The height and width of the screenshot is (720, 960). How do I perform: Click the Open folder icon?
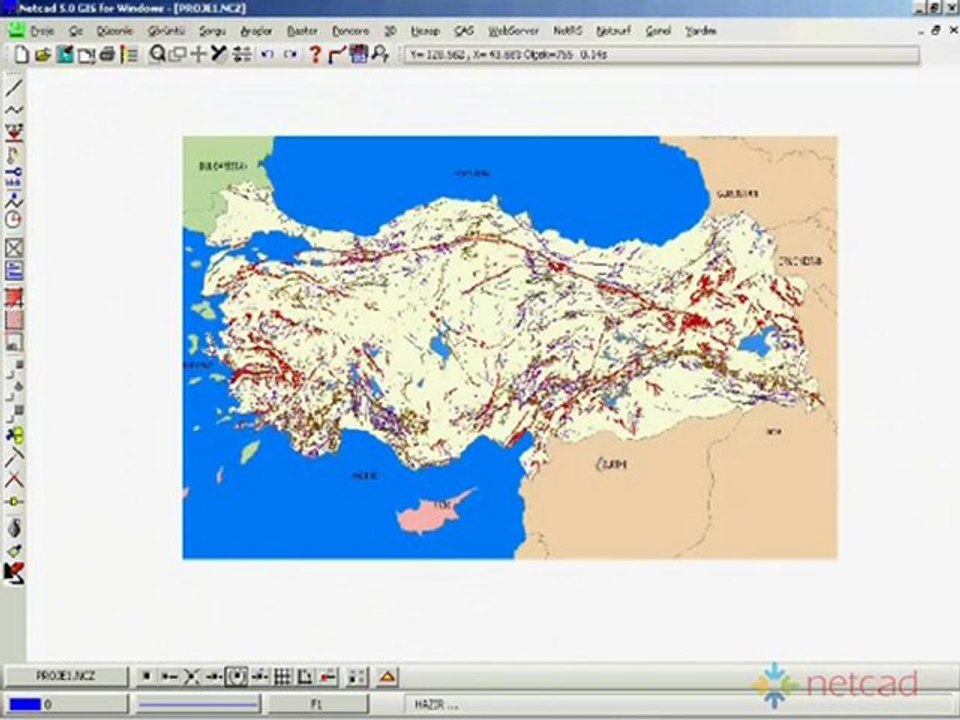[x=42, y=54]
